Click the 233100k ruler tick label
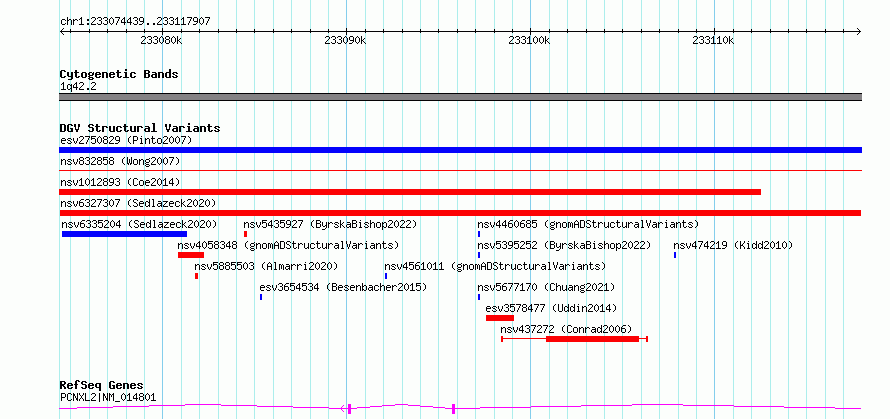Image resolution: width=890 pixels, height=419 pixels. [529, 40]
